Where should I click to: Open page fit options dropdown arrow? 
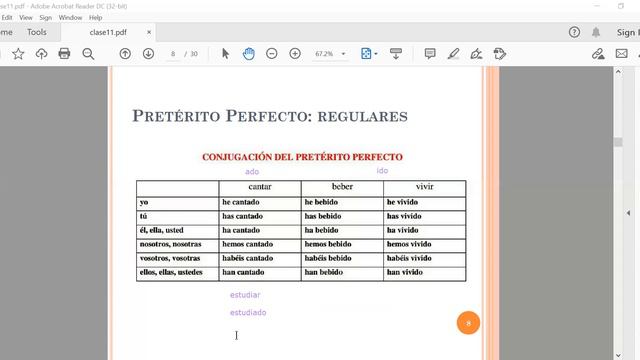tap(376, 54)
